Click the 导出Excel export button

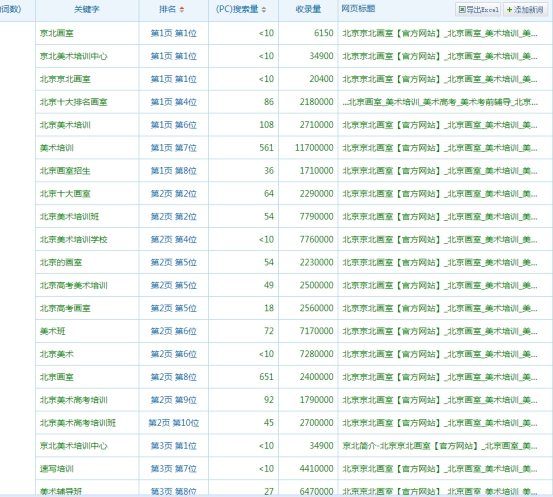[x=478, y=10]
